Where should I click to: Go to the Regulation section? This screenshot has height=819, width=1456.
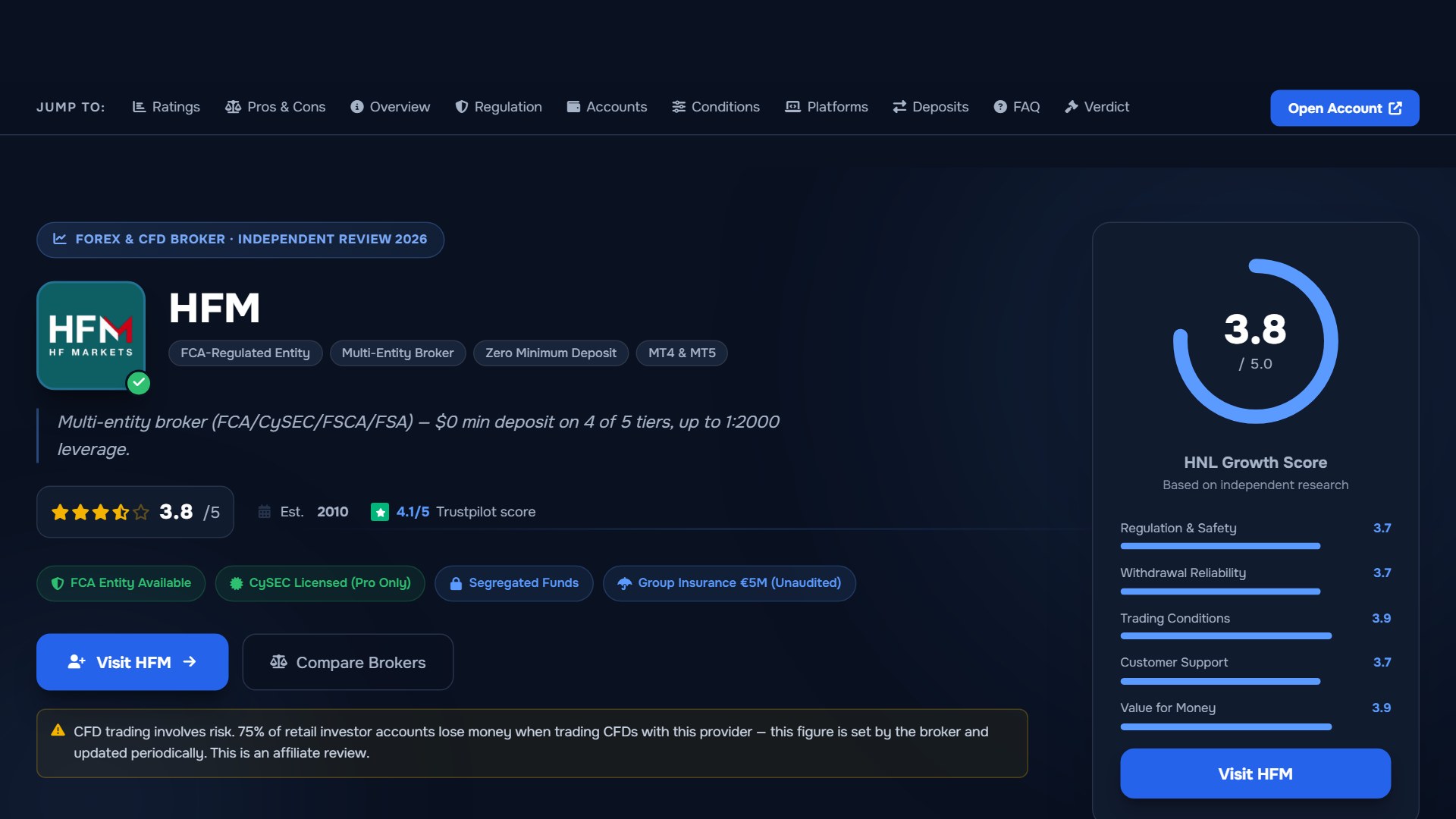498,107
